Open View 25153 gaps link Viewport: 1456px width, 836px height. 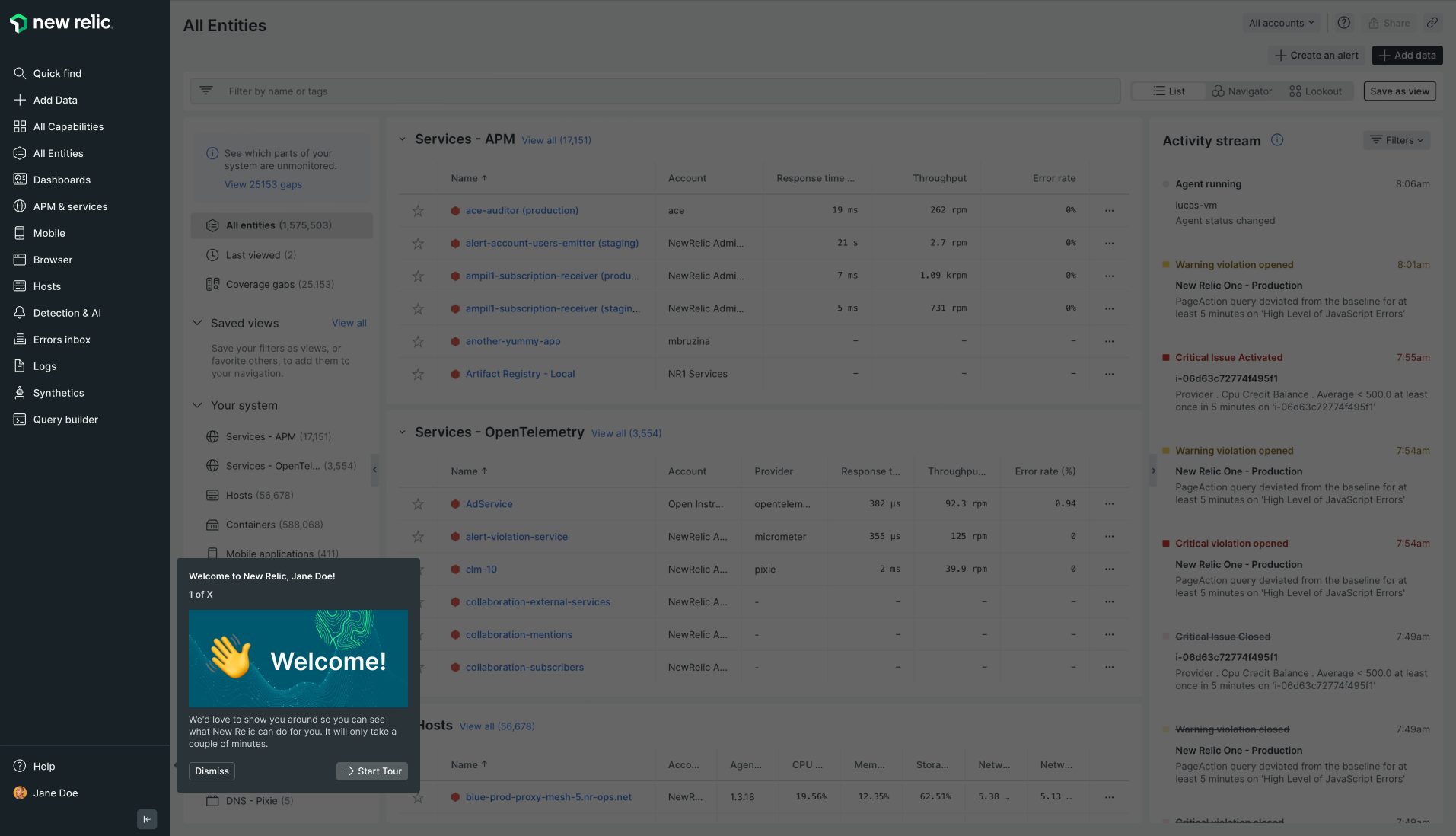pos(263,184)
